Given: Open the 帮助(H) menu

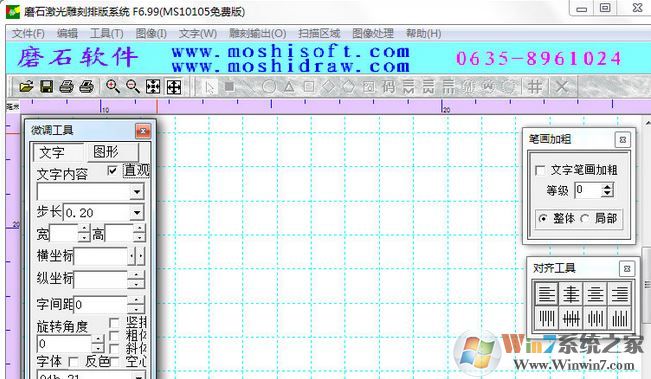Looking at the screenshot, I should pyautogui.click(x=423, y=33).
